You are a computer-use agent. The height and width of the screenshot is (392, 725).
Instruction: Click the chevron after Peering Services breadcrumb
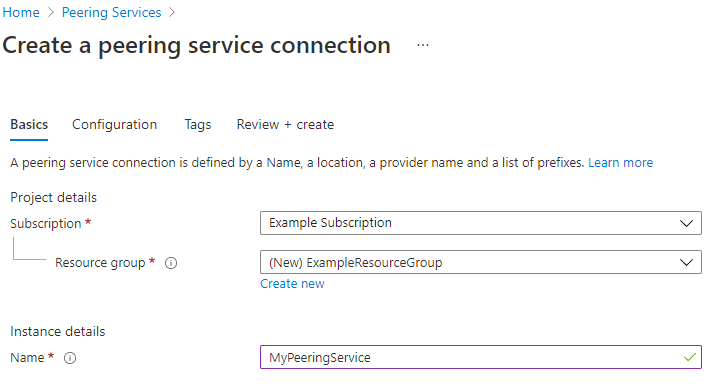coord(172,12)
